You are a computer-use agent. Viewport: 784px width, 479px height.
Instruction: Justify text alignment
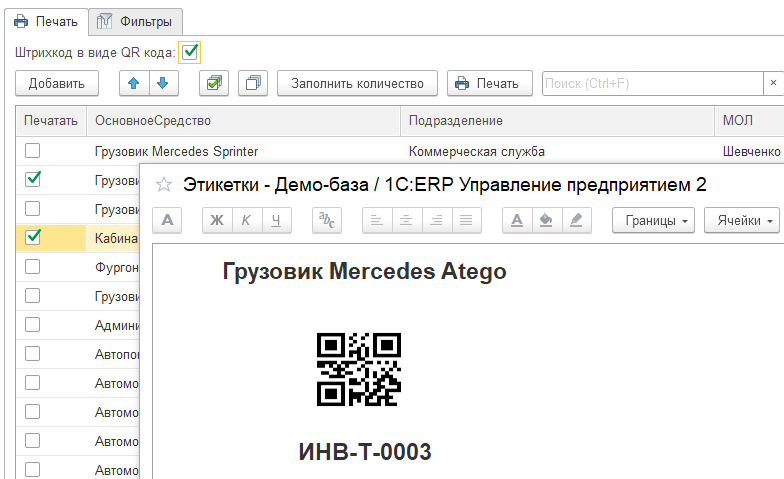[466, 220]
